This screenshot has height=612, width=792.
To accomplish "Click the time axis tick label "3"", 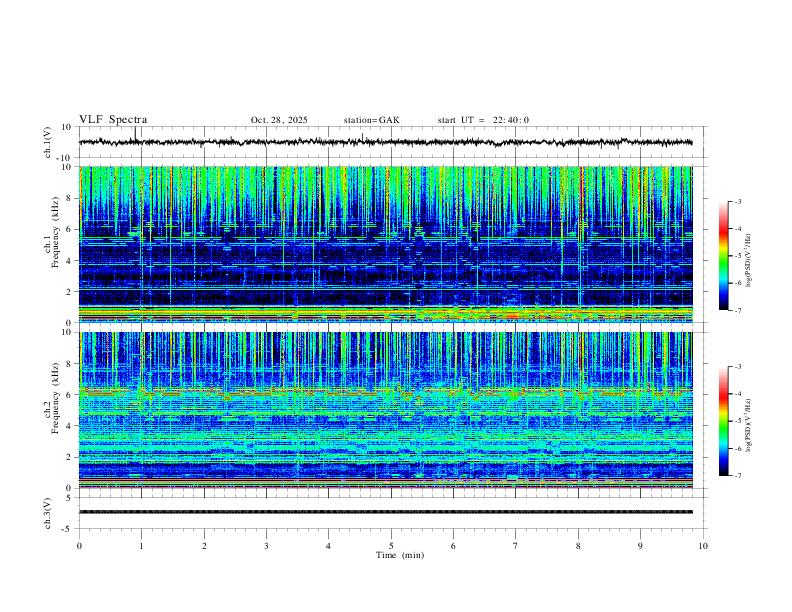I will pos(266,546).
